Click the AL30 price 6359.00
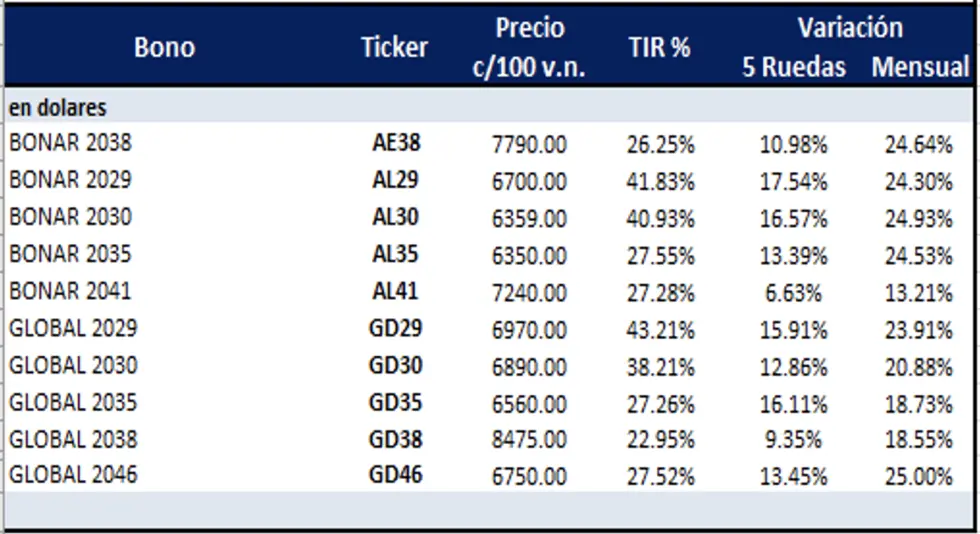This screenshot has width=980, height=534. [529, 219]
